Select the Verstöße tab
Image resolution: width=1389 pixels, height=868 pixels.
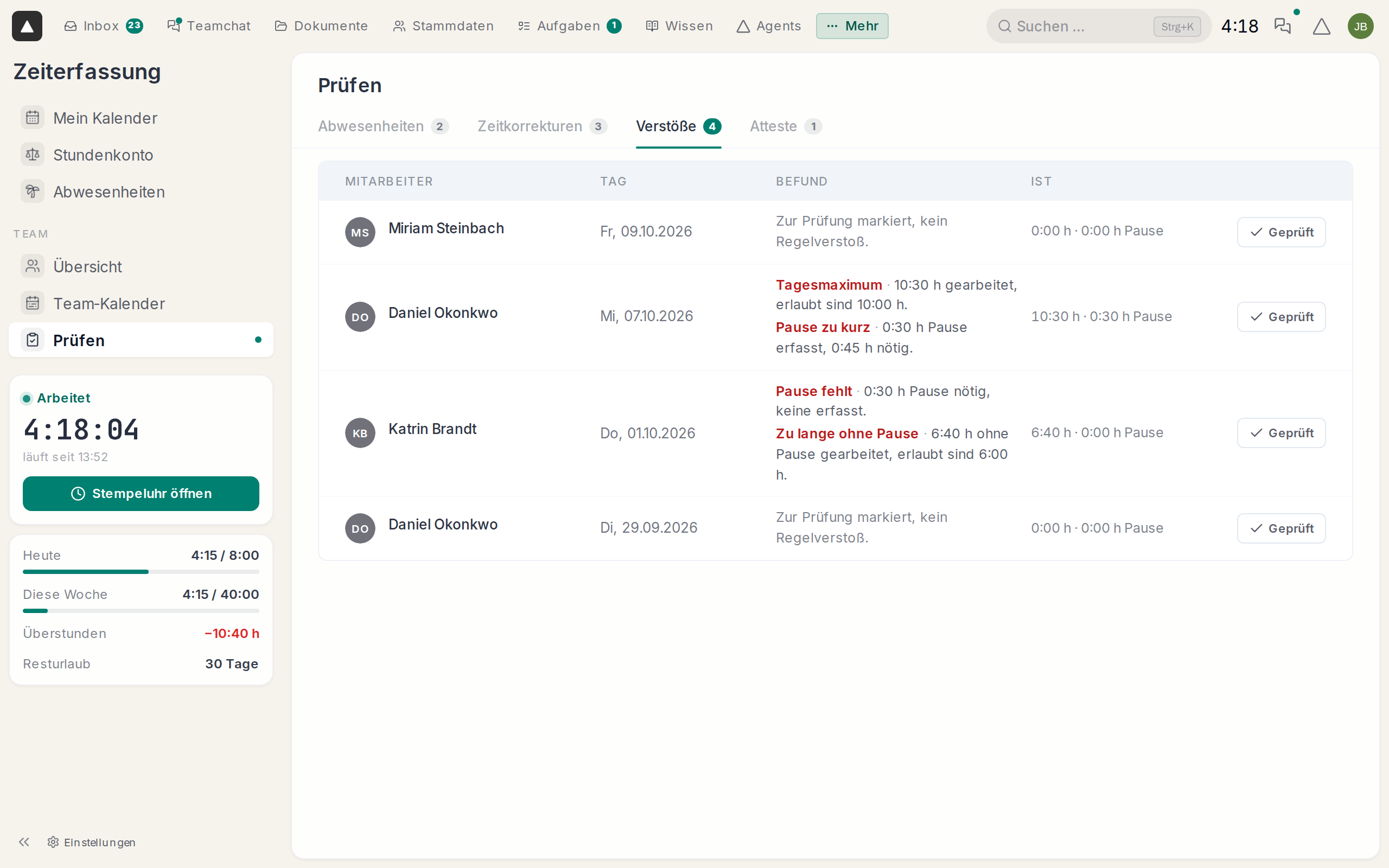[x=678, y=126]
